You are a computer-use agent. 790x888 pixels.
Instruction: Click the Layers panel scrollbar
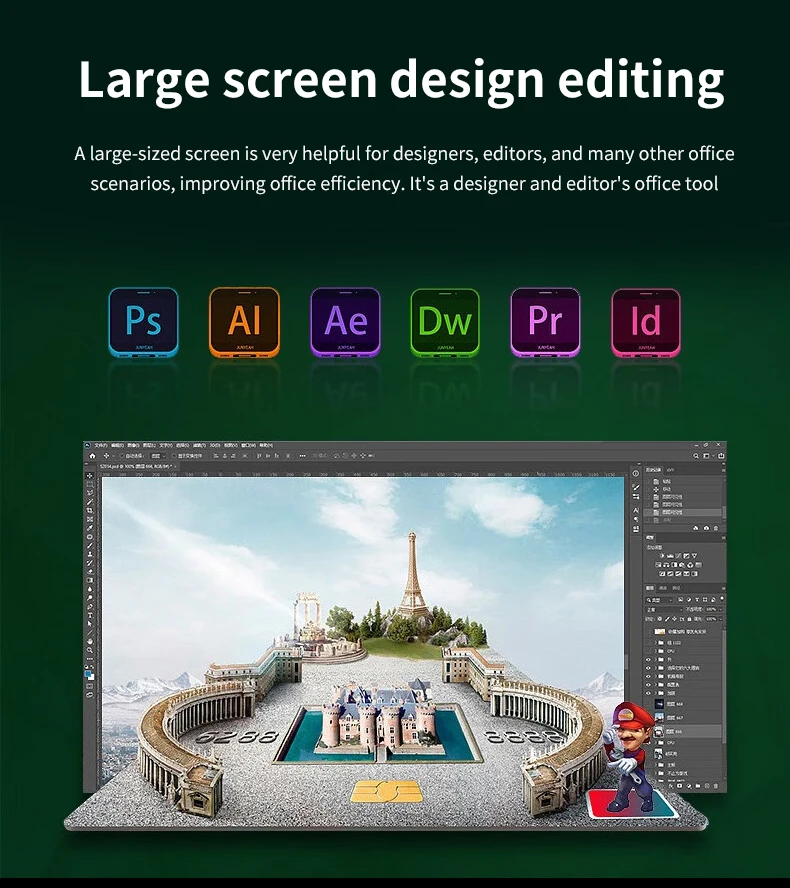coord(724,686)
